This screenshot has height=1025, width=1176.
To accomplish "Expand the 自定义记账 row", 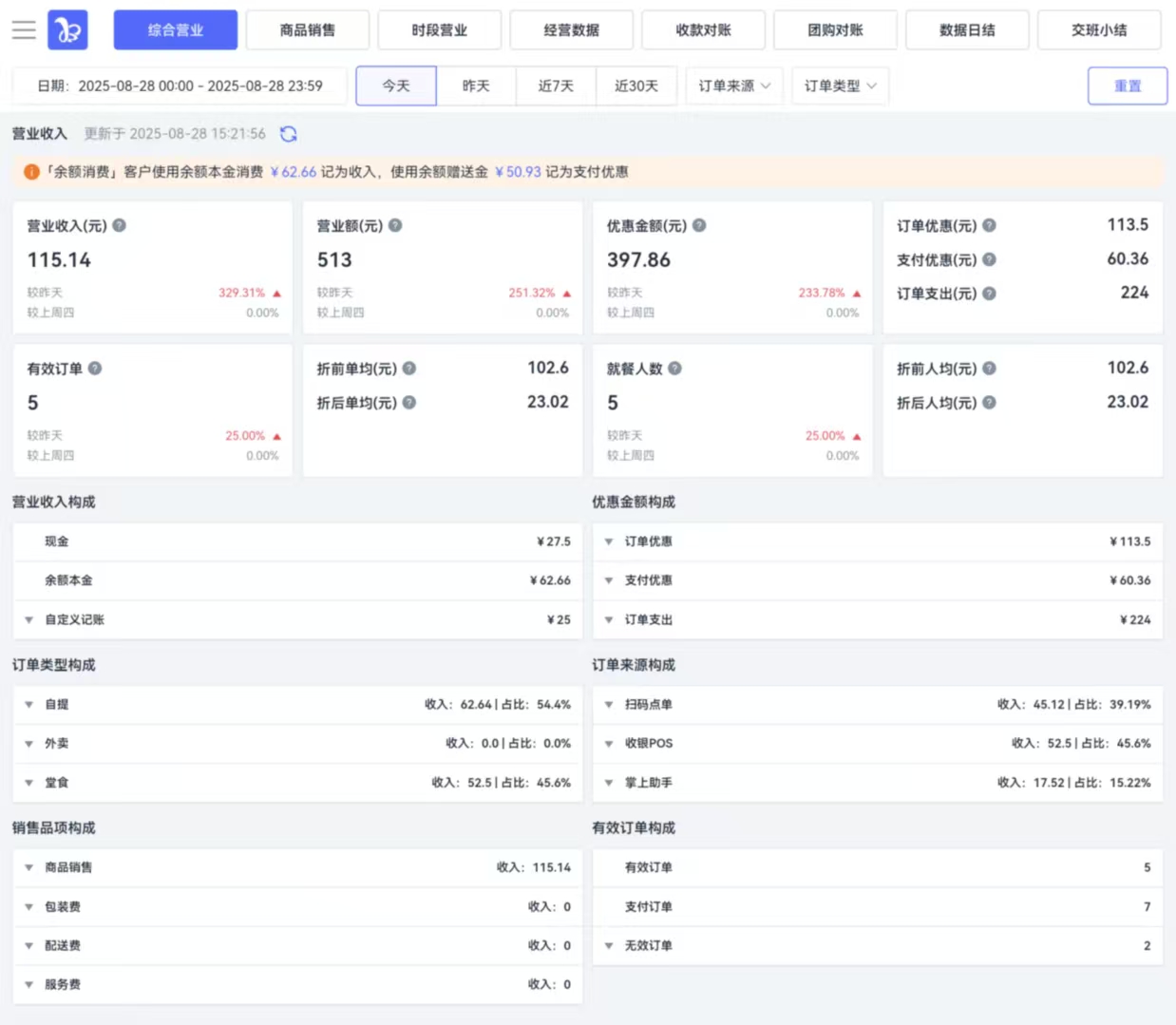I will pyautogui.click(x=297, y=619).
